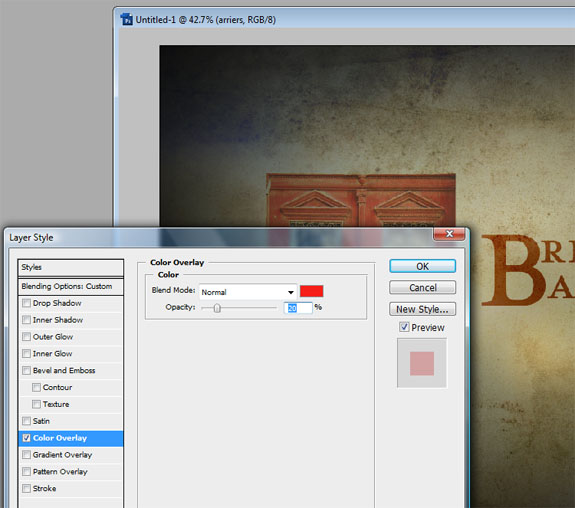The width and height of the screenshot is (575, 508).
Task: Enable the Gradient Overlay checkbox
Action: tap(26, 455)
